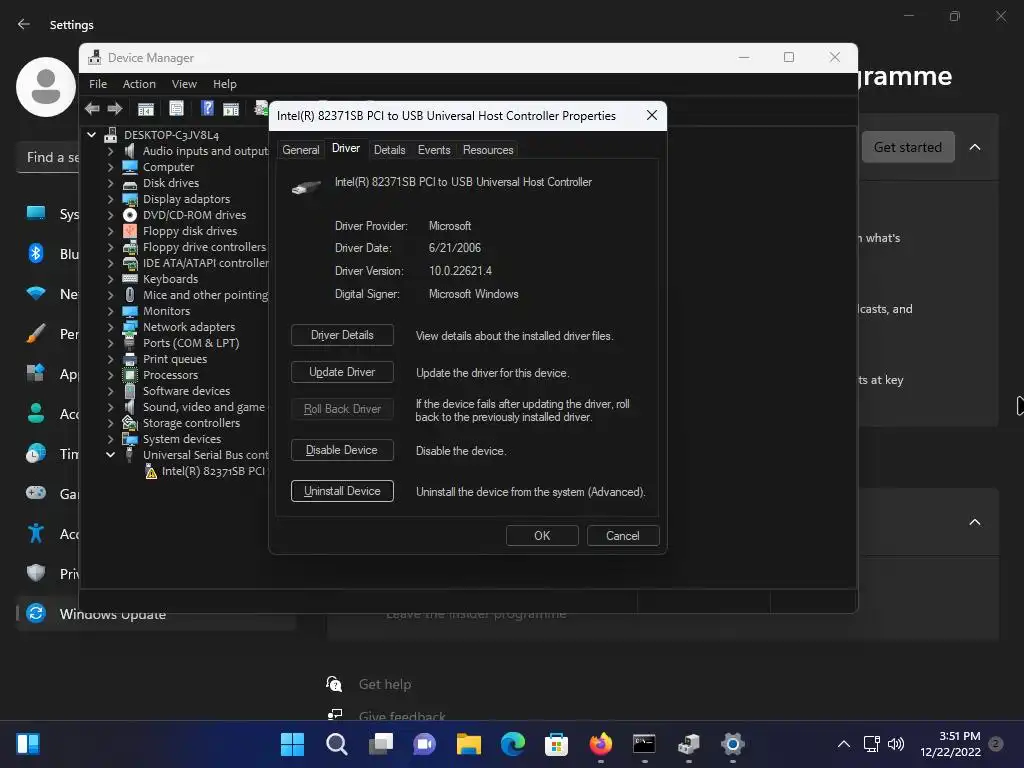
Task: Click the Find a setting search field
Action: 50,157
